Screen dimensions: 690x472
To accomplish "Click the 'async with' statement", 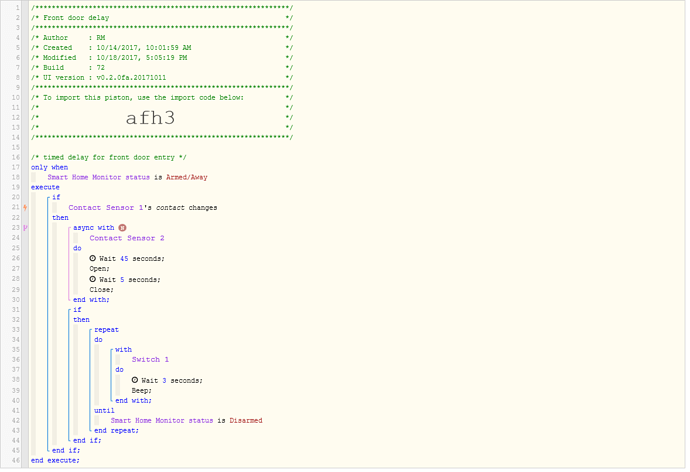I will click(94, 228).
